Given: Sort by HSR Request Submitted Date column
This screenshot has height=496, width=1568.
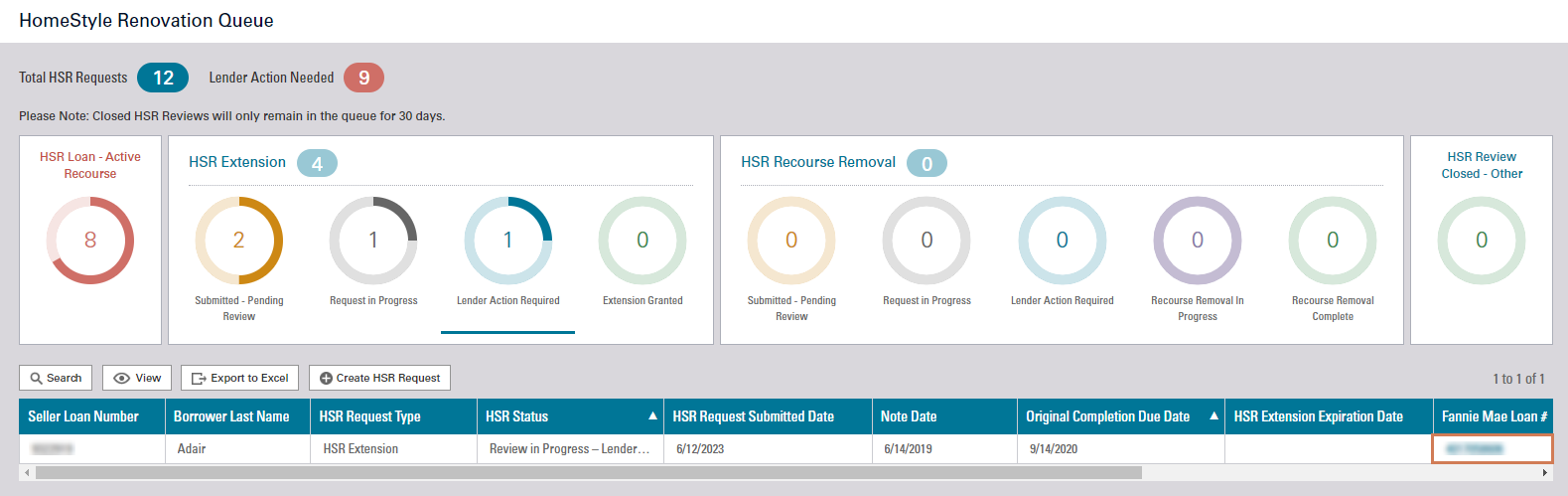Looking at the screenshot, I should (768, 416).
